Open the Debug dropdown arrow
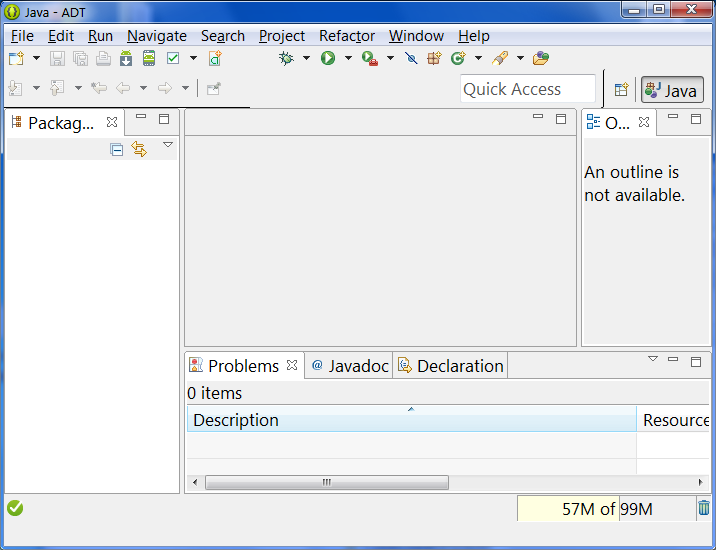The height and width of the screenshot is (550, 716). pyautogui.click(x=306, y=58)
